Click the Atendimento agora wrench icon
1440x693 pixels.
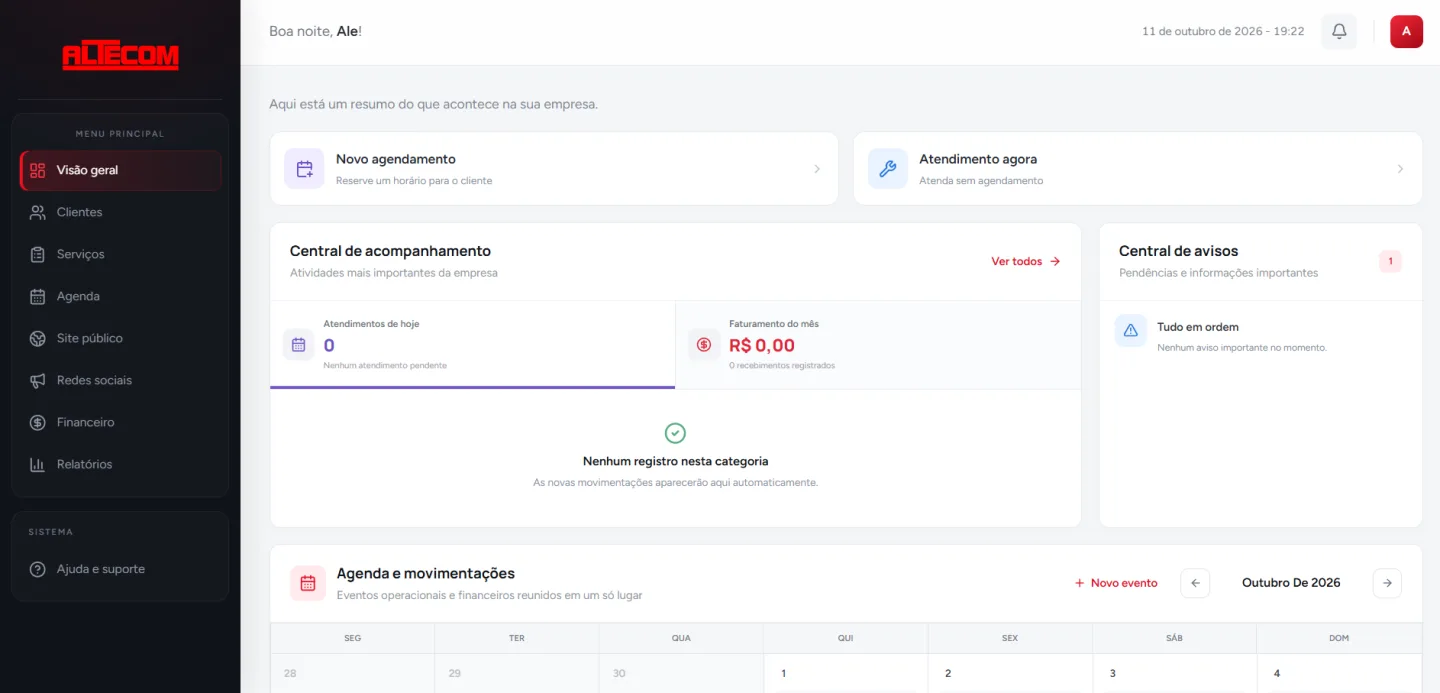click(x=887, y=168)
